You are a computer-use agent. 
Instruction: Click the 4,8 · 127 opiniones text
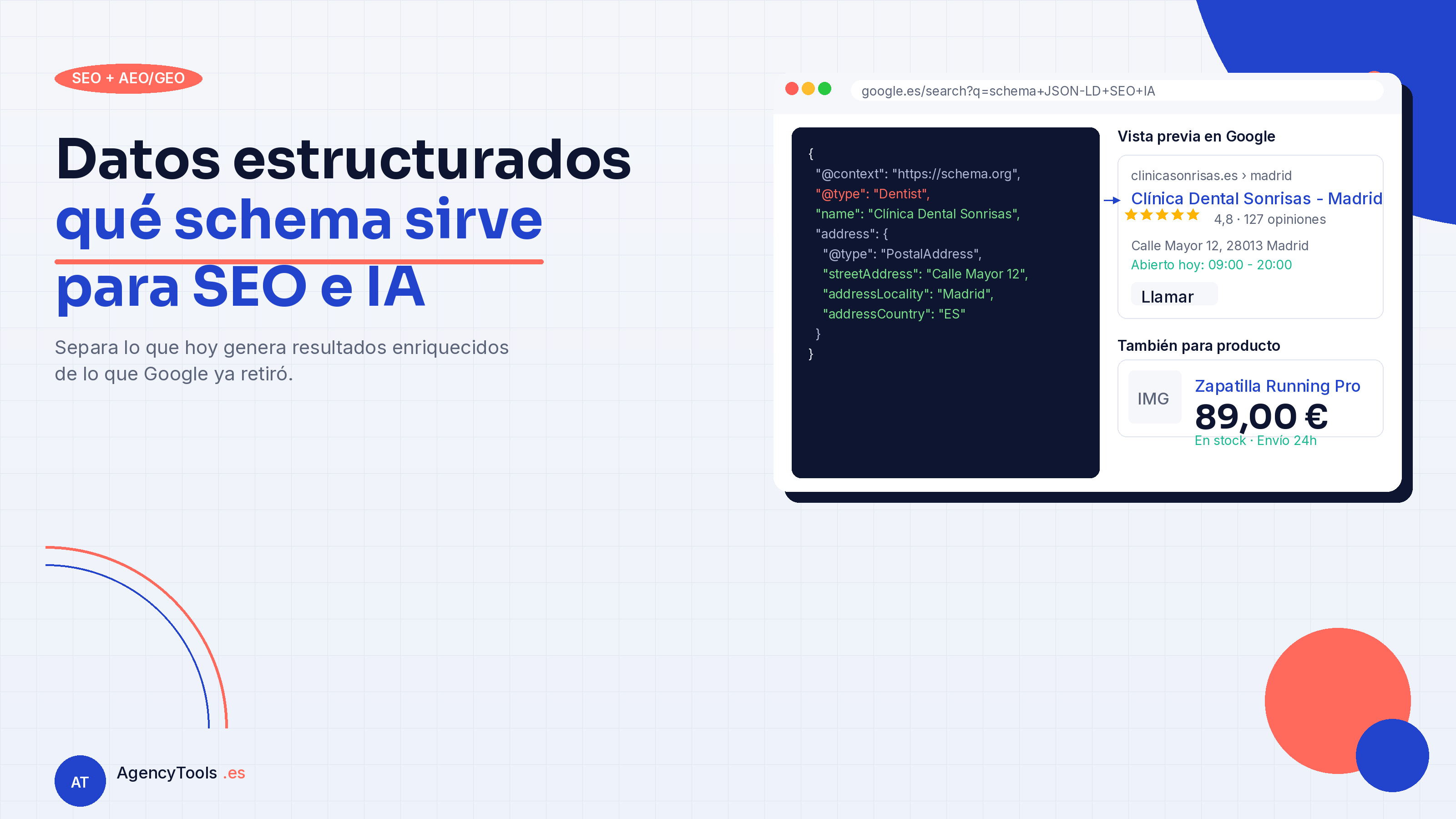(1269, 219)
